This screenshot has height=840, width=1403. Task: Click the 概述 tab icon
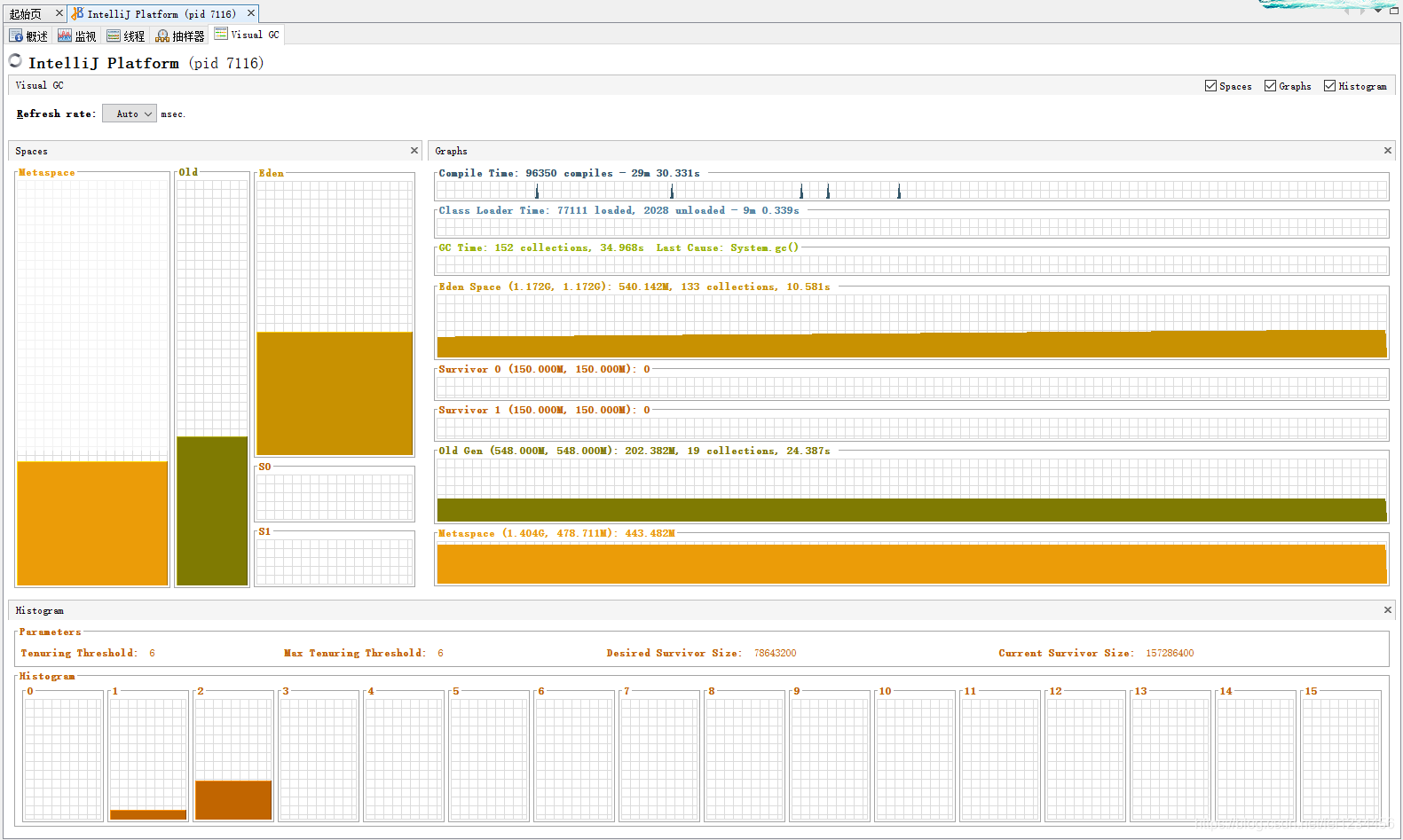(x=16, y=35)
